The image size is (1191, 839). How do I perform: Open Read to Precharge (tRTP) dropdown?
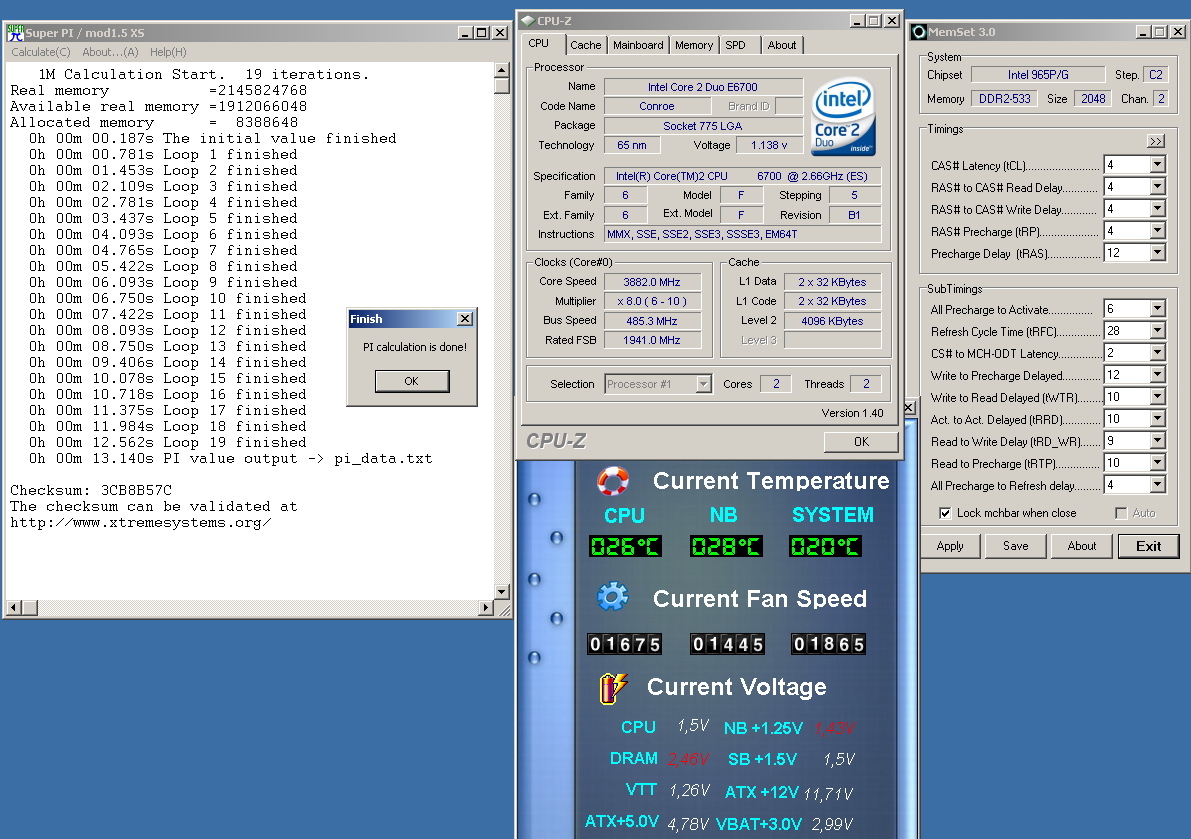click(1157, 463)
